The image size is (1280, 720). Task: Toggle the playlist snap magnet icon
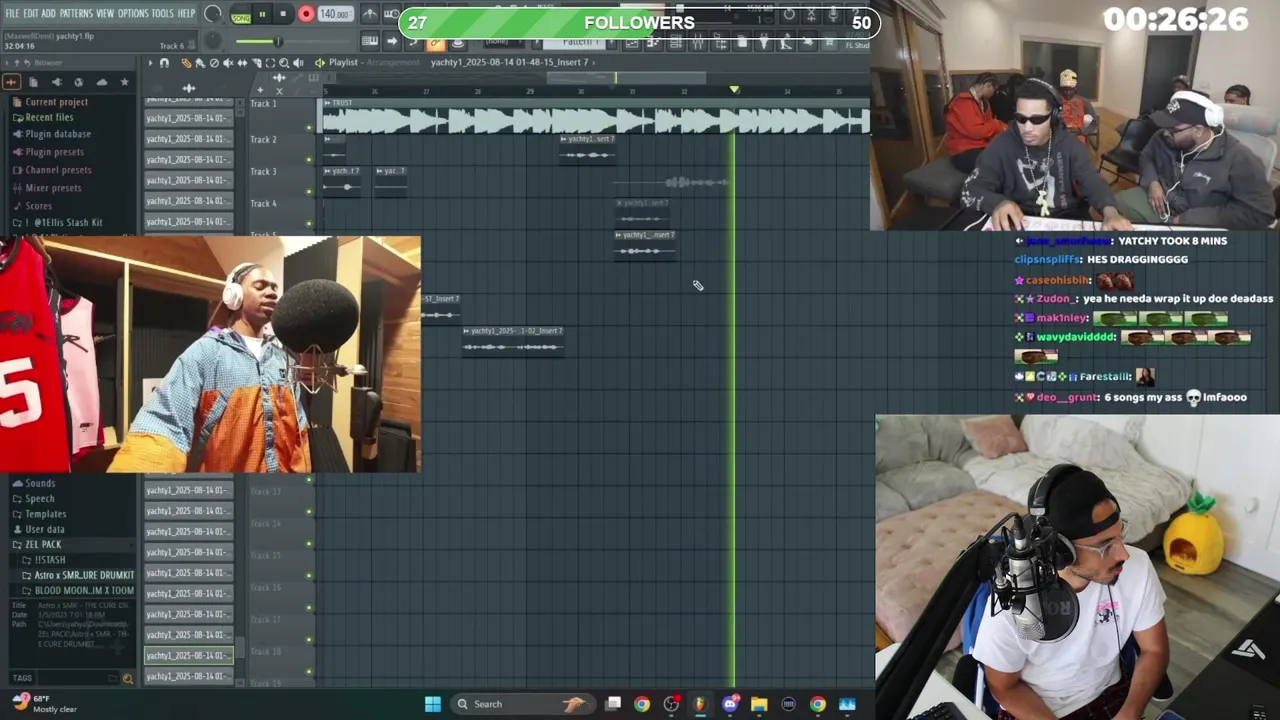[164, 63]
